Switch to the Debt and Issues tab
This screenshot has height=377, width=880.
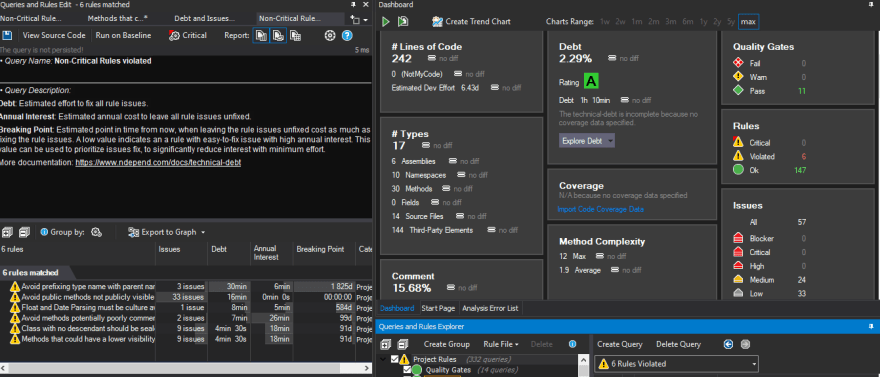pos(204,19)
